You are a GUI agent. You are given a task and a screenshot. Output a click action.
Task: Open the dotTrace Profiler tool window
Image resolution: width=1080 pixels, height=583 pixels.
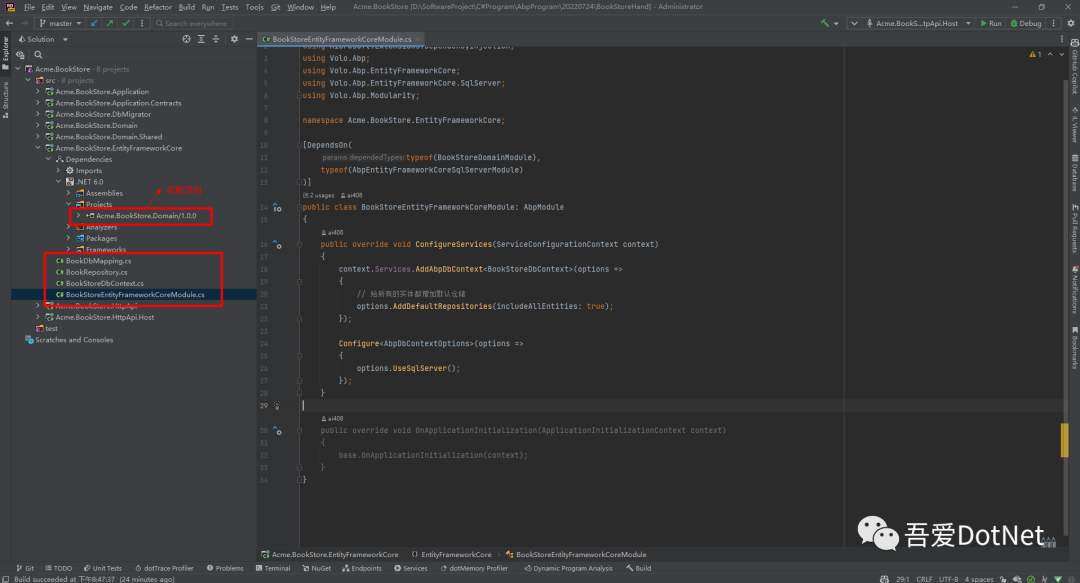pos(165,569)
